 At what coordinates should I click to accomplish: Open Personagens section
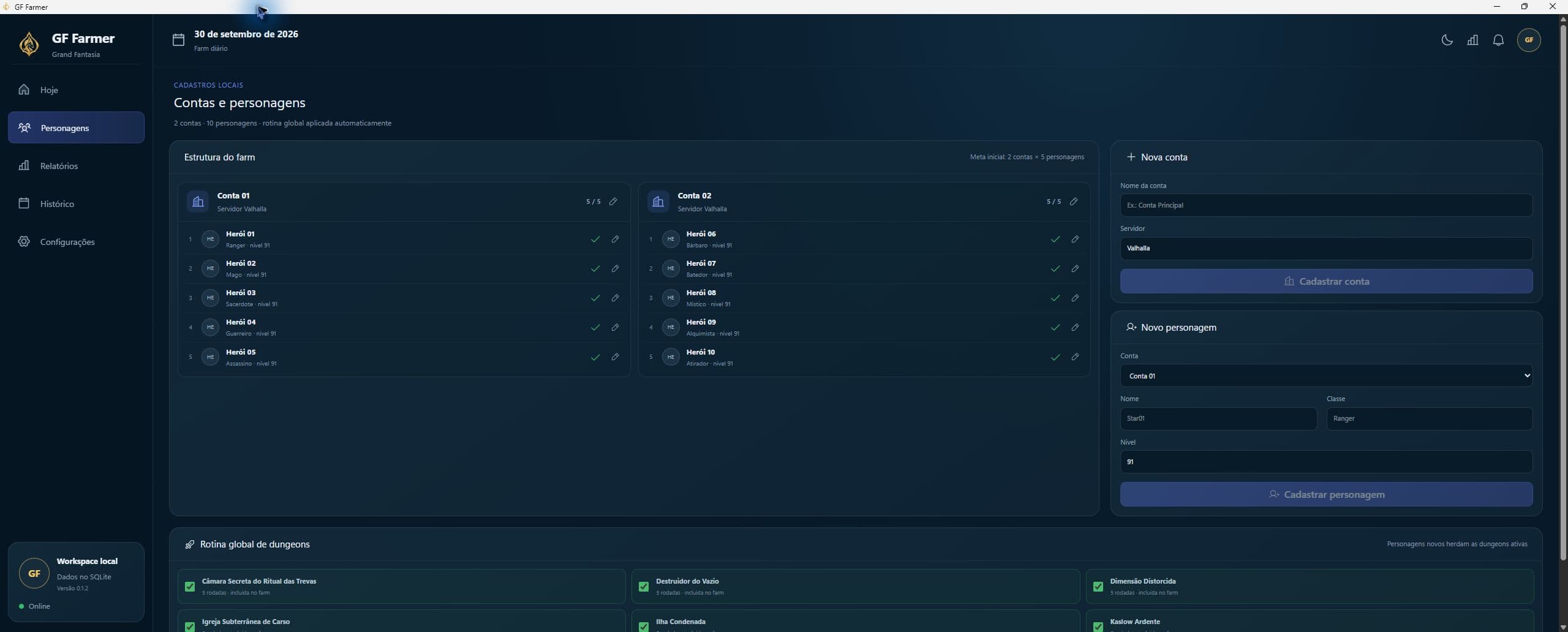[x=76, y=127]
